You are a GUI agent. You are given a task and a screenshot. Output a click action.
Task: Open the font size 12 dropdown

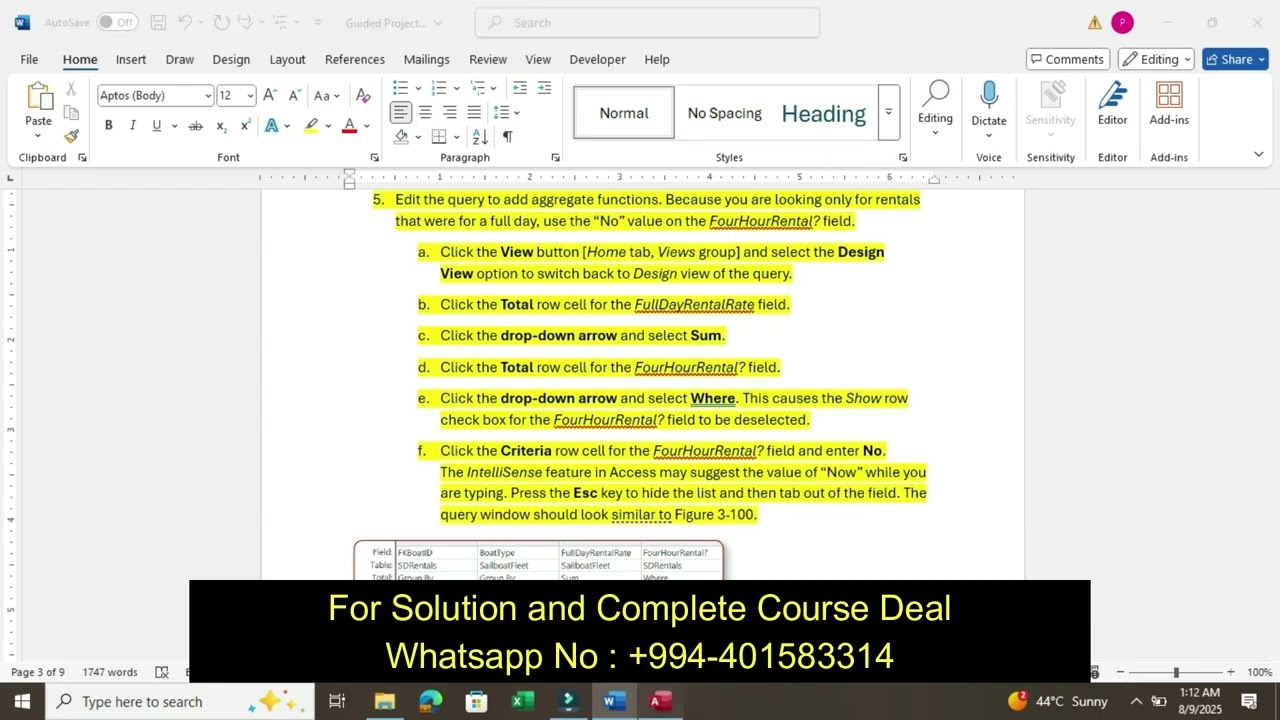[x=250, y=96]
